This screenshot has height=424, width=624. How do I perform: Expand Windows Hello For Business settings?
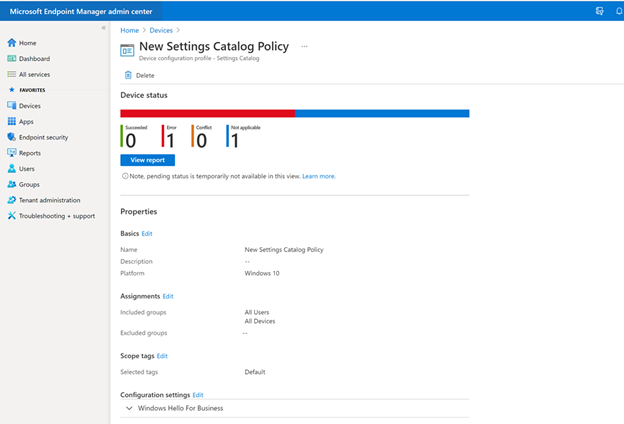(x=129, y=408)
